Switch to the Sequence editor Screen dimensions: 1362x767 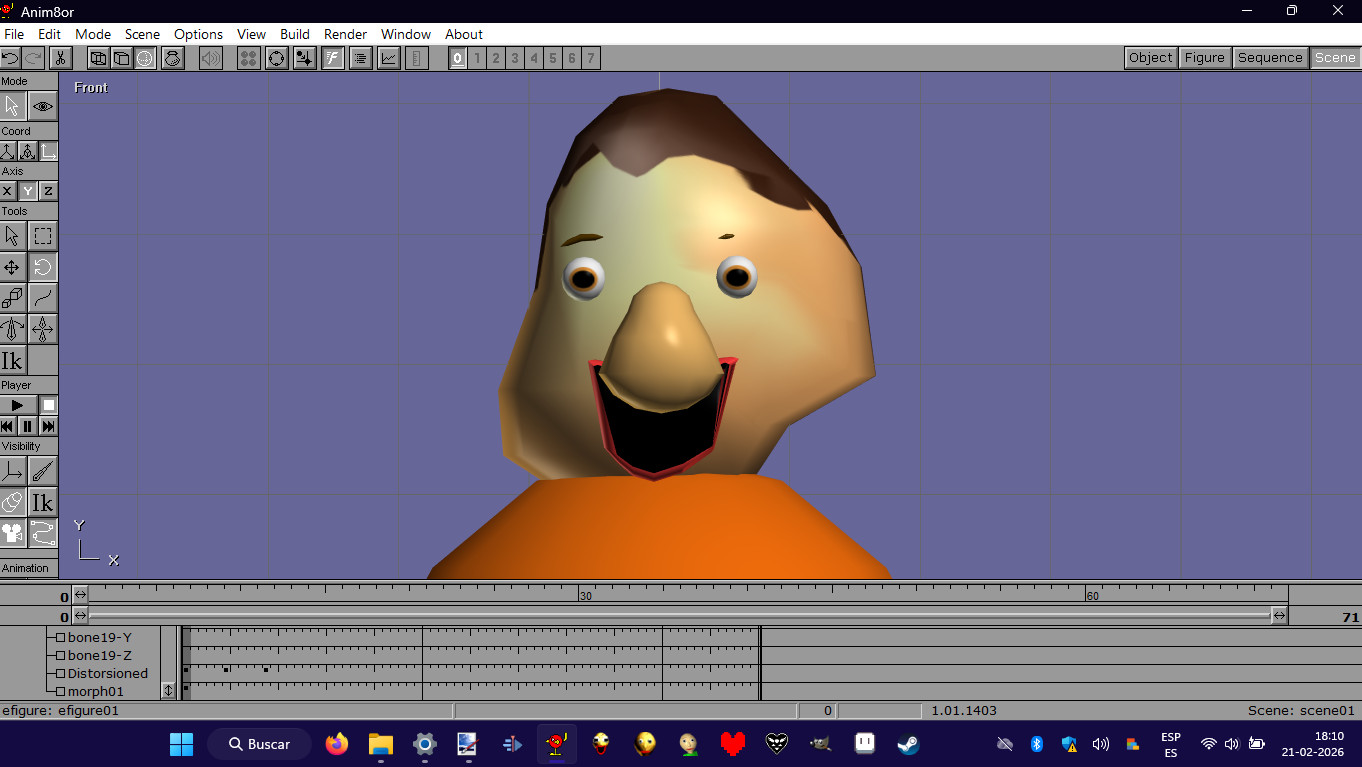coord(1270,58)
